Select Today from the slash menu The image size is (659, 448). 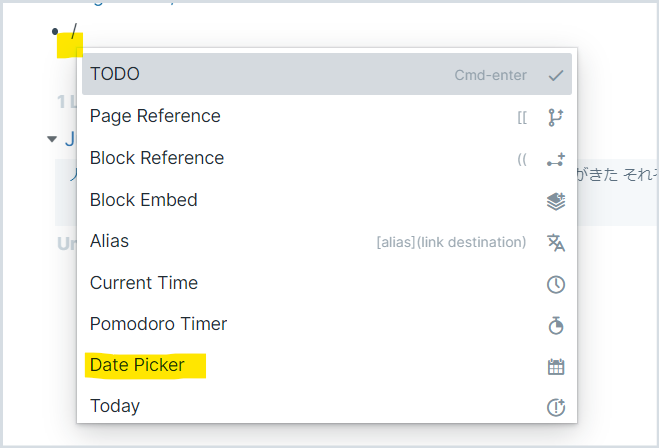[327, 406]
